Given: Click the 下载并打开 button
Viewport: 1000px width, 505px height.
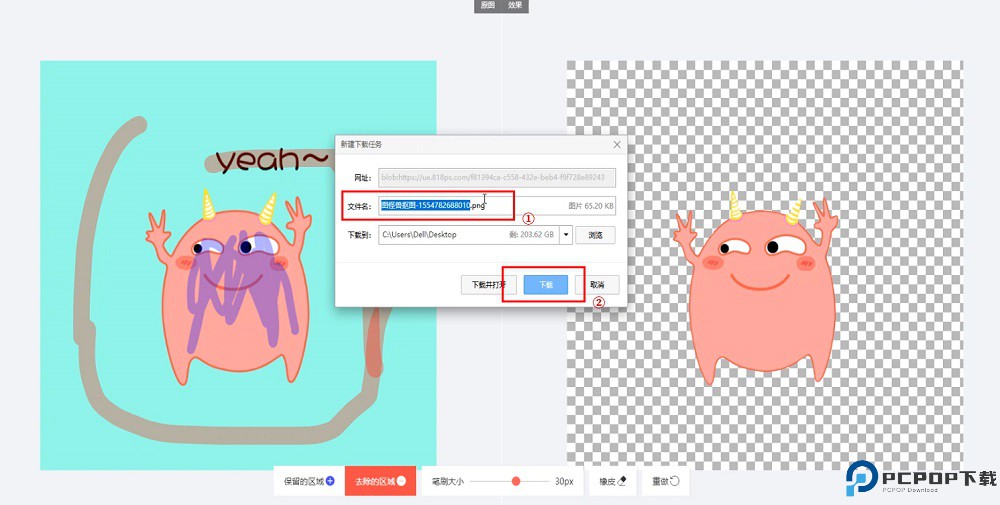Looking at the screenshot, I should pyautogui.click(x=489, y=284).
